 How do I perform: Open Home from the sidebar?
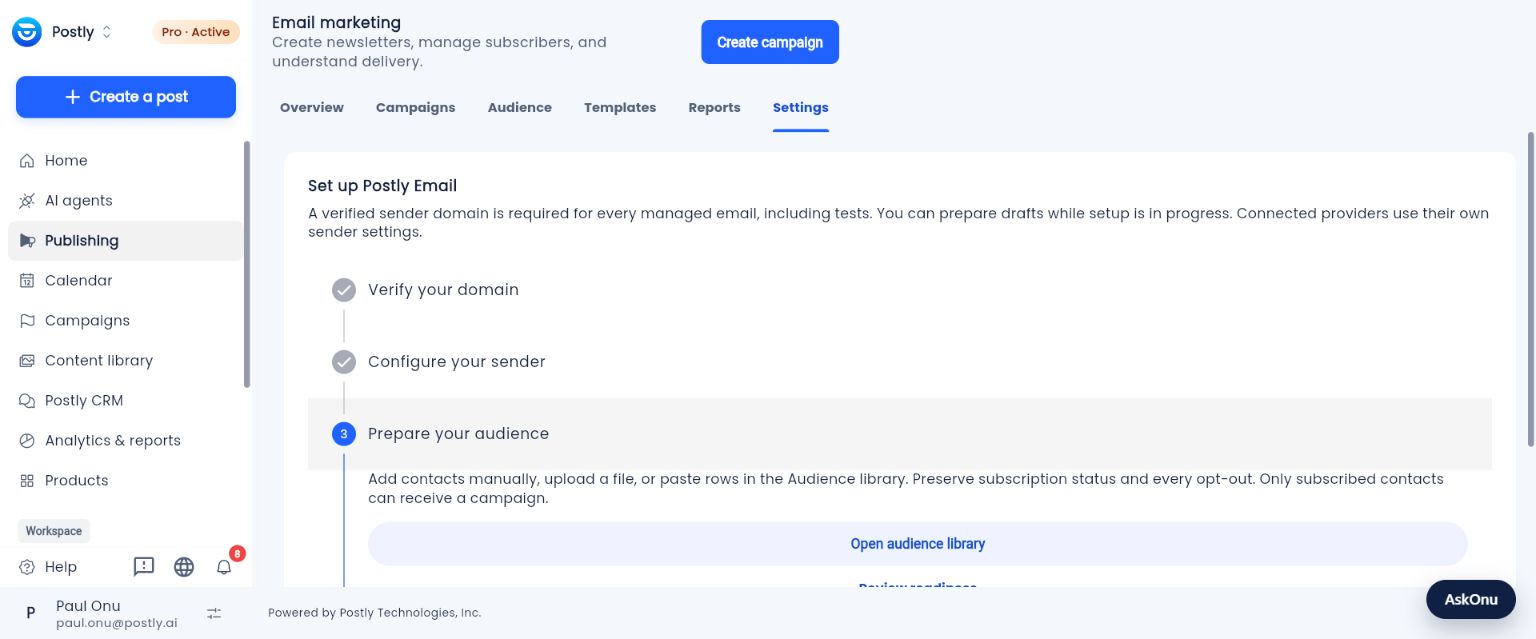coord(126,161)
